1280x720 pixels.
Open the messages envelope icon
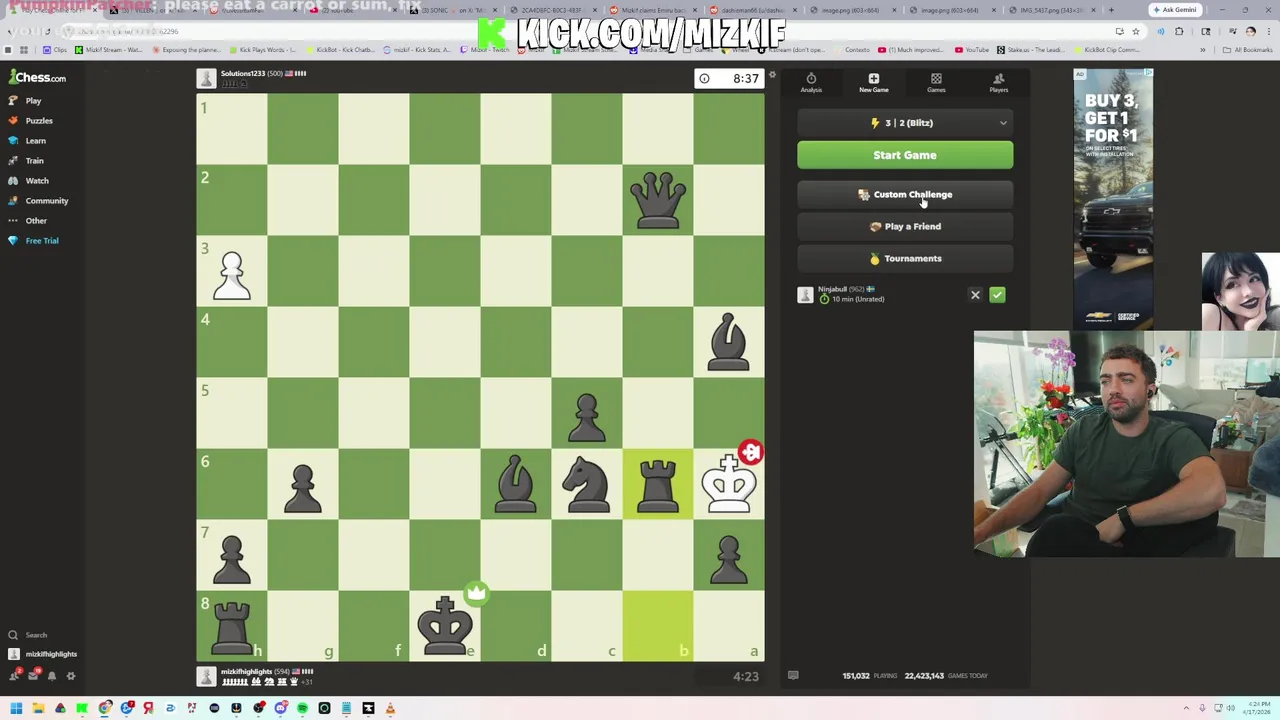click(x=33, y=676)
